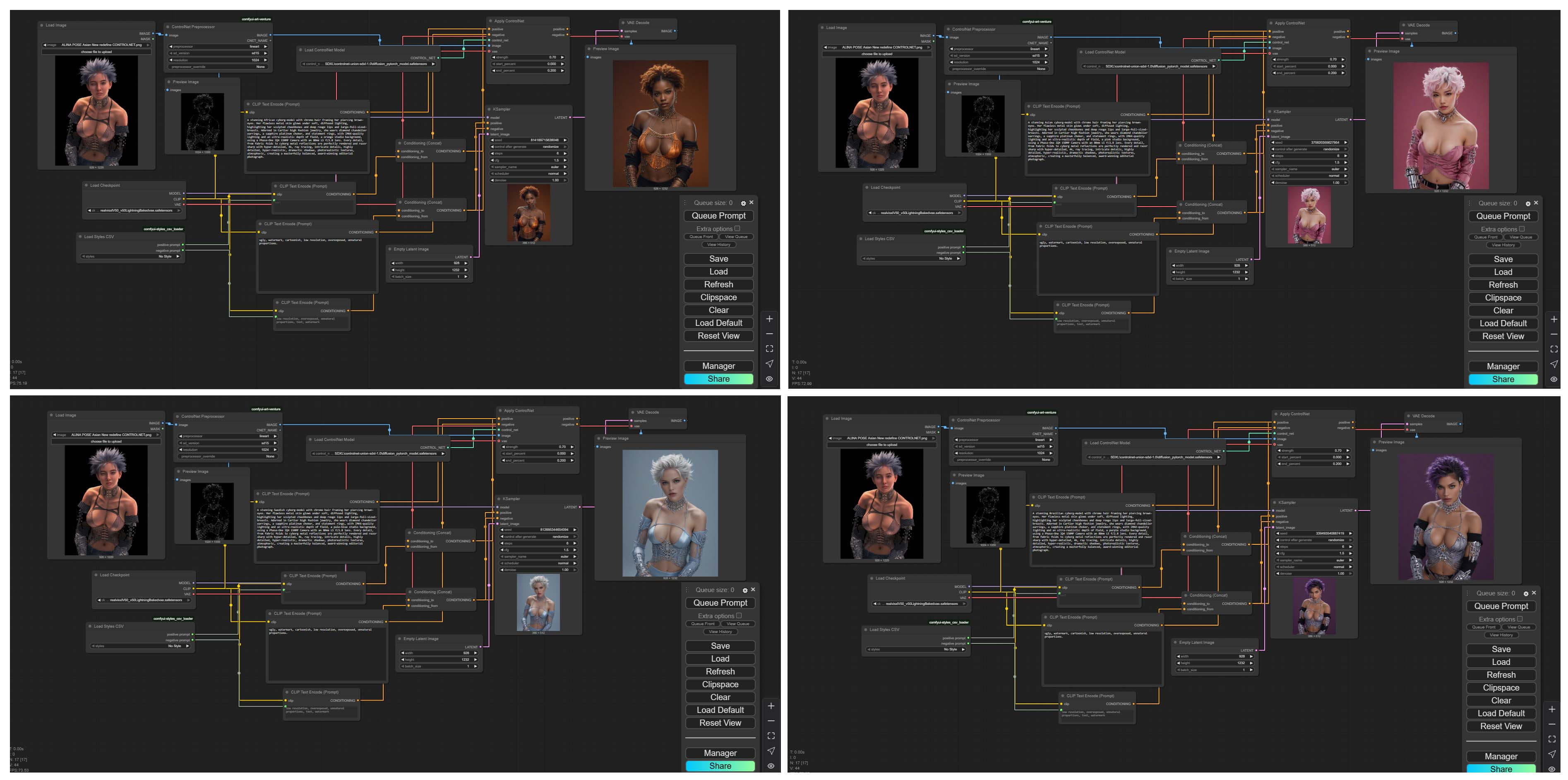Open scheduler normal selector in white-hair workflow KSampler
This screenshot has height=780, width=1568.
click(538, 563)
